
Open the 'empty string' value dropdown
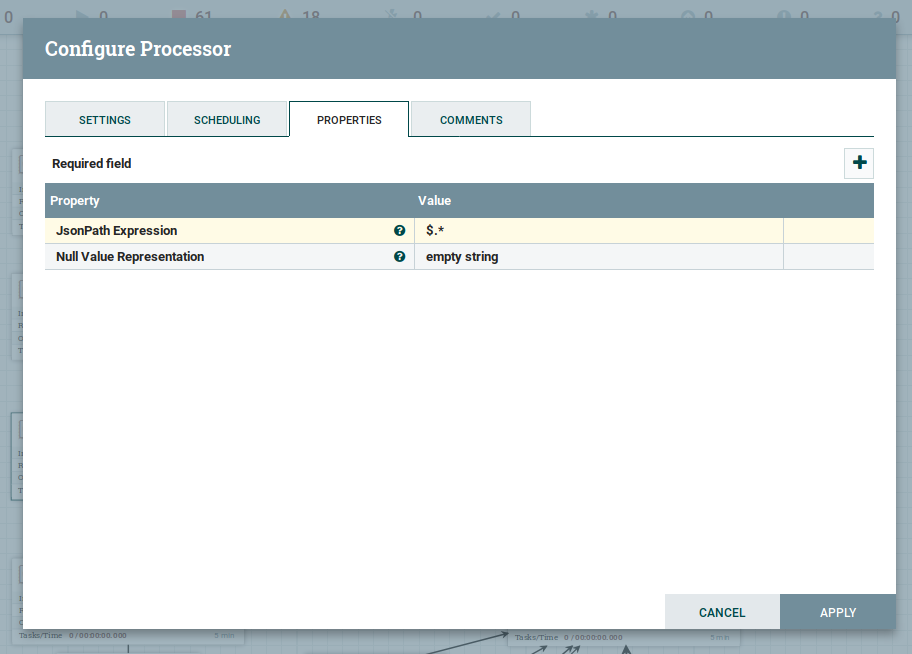pyautogui.click(x=598, y=257)
